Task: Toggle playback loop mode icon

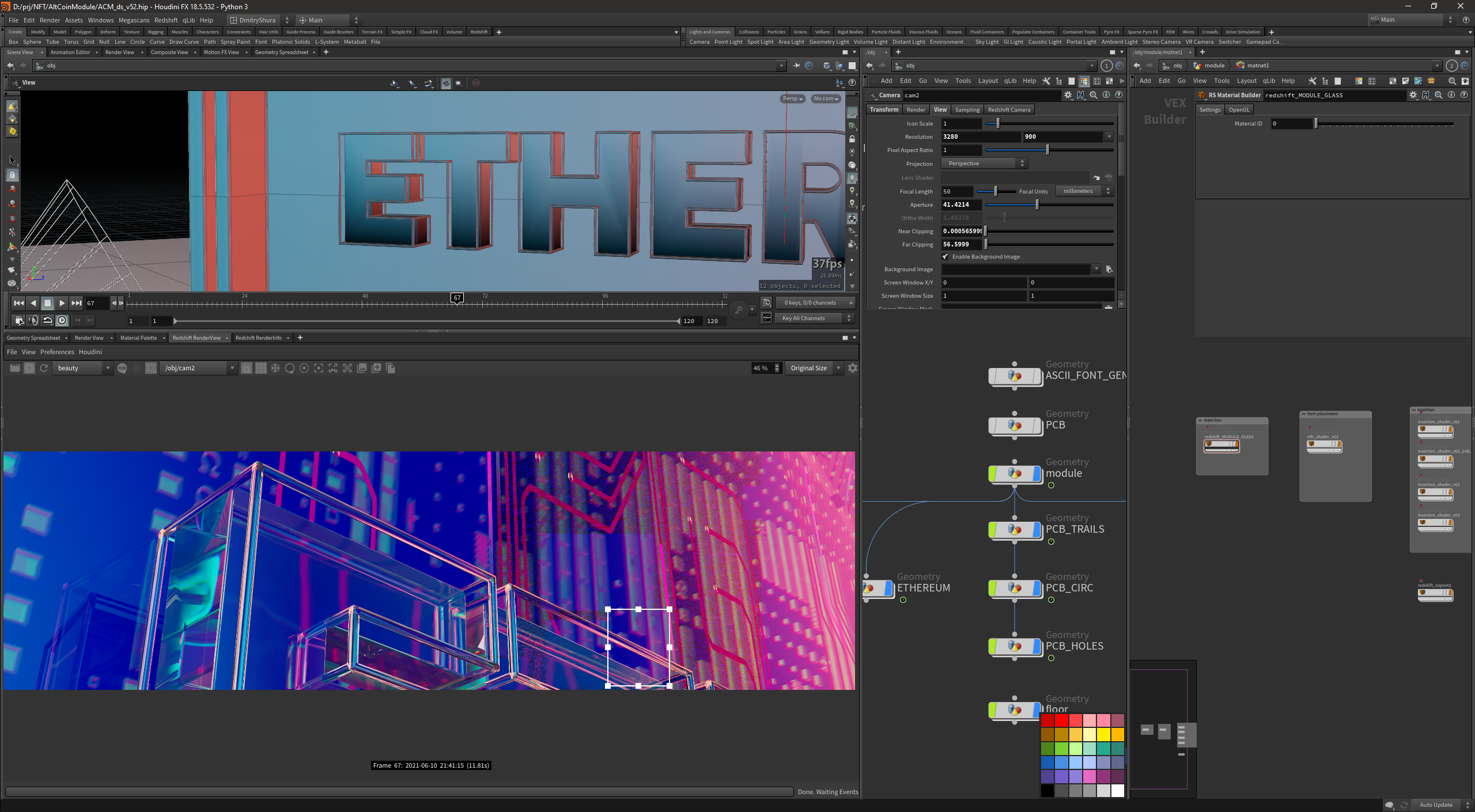Action: click(x=48, y=320)
